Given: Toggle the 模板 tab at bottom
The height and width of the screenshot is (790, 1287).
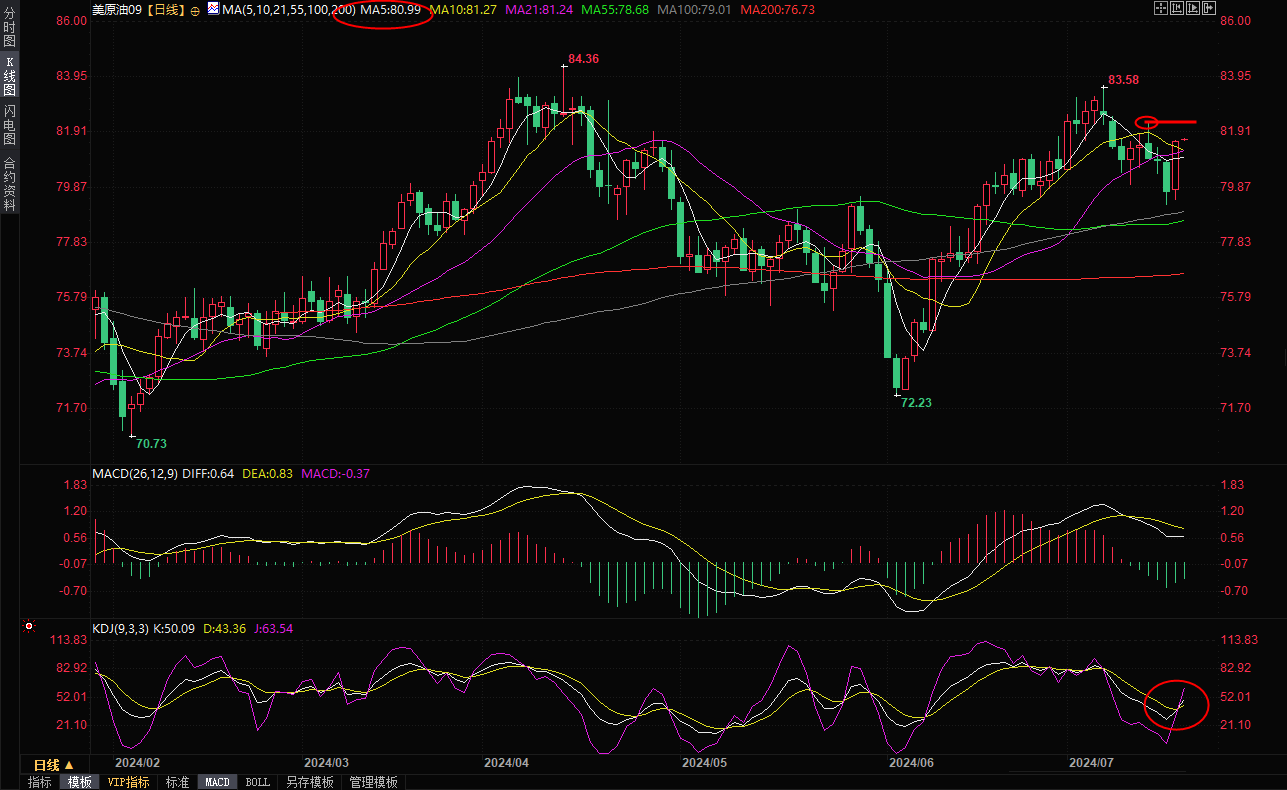Looking at the screenshot, I should (x=79, y=782).
